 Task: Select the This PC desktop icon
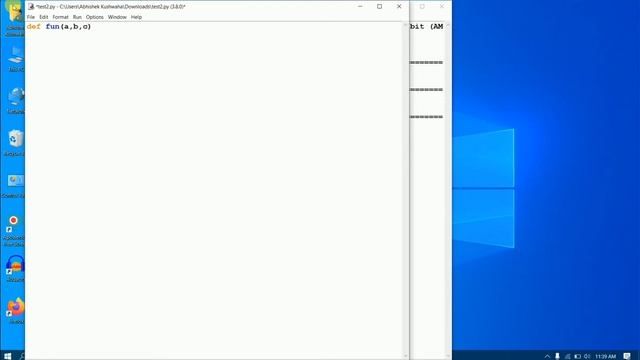(x=16, y=58)
